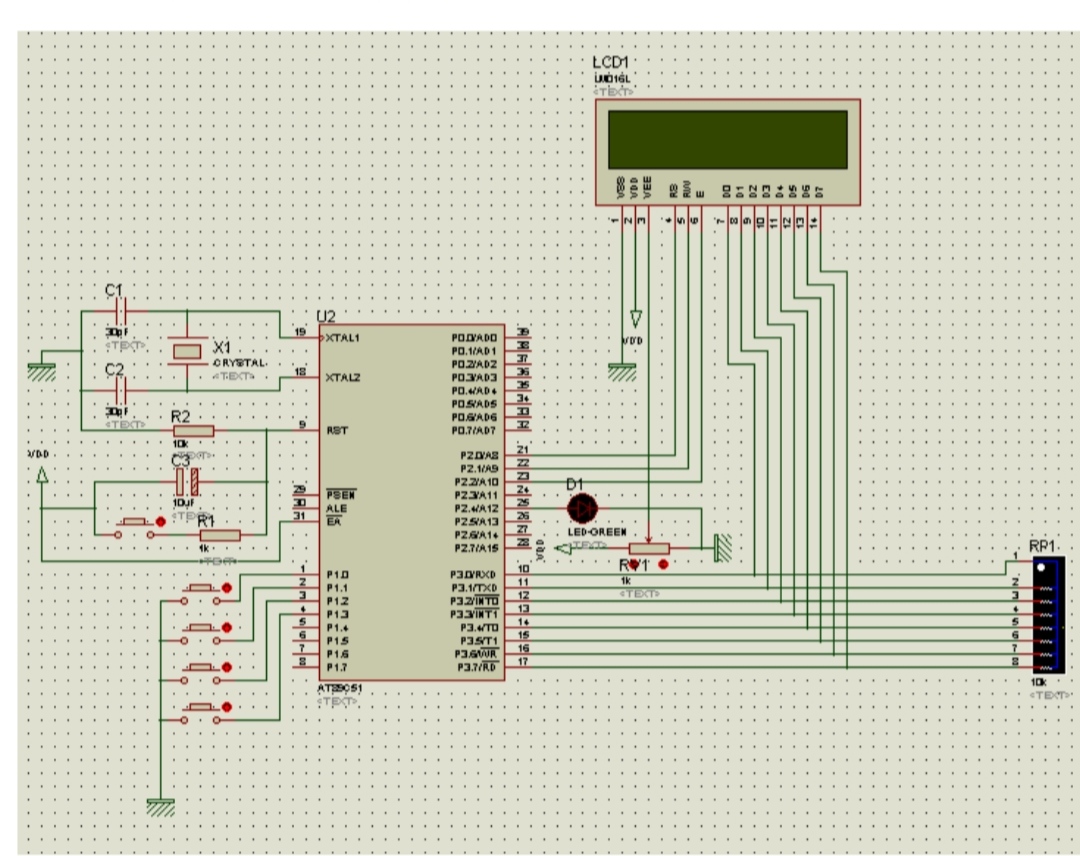Select the VDD power arrow at far left
Screen dimensions: 1080x856
(42, 477)
